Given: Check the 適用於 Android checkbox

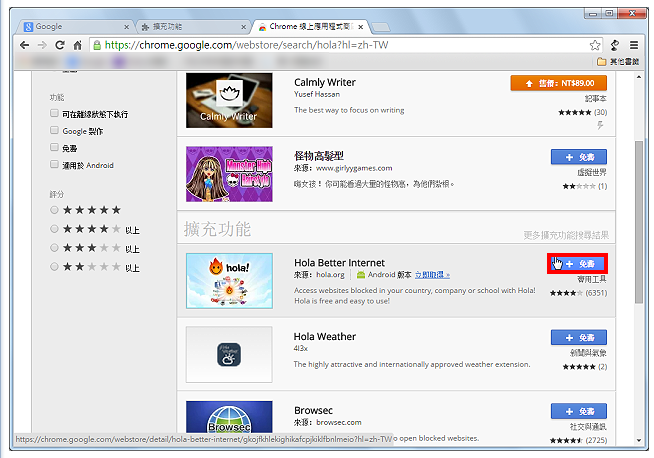Looking at the screenshot, I should coord(54,164).
